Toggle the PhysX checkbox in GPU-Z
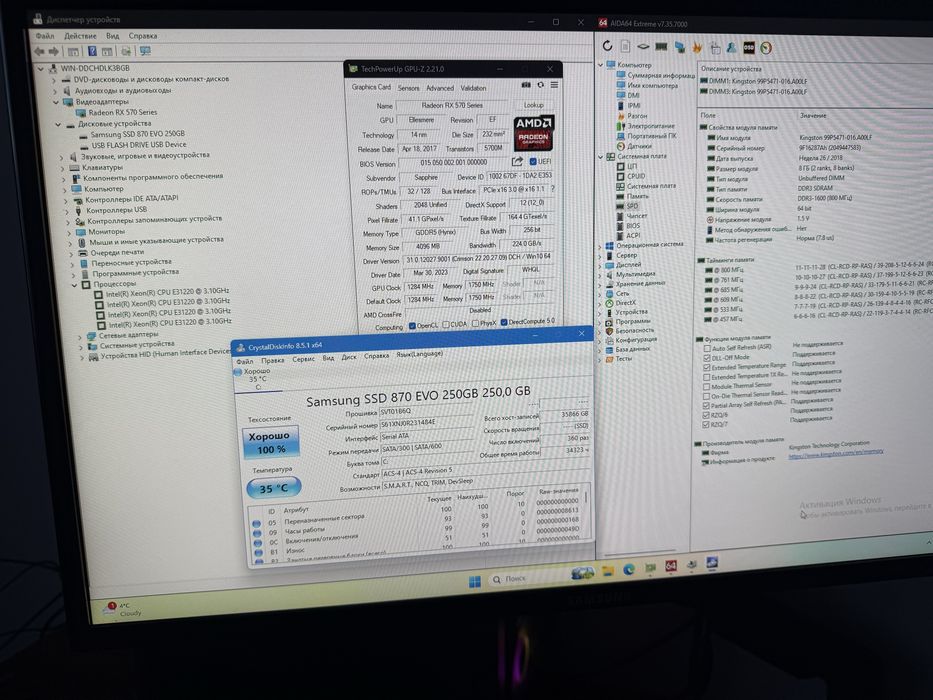 click(x=475, y=323)
